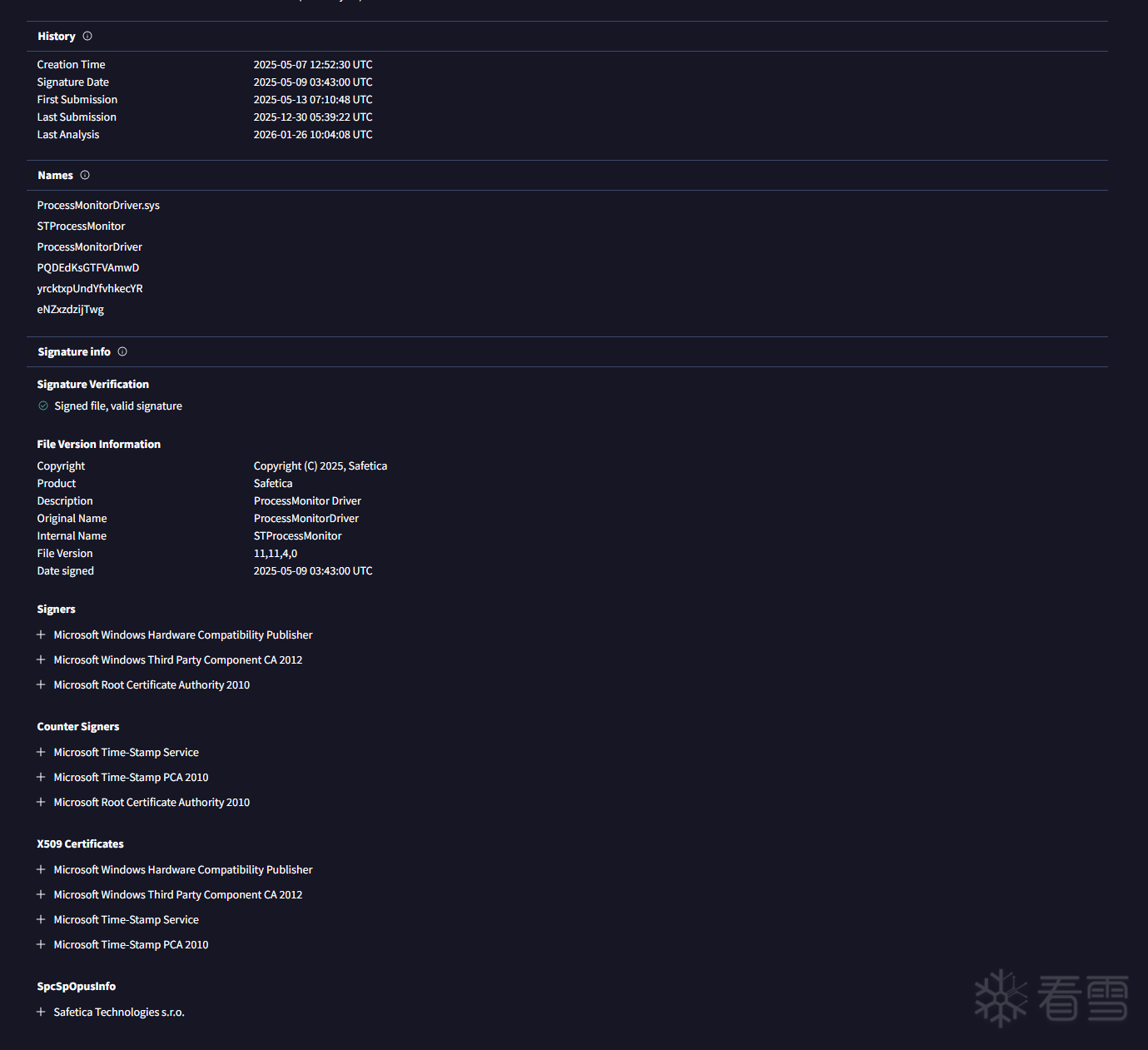Expand Microsoft Windows Third Party Component CA 2012 signer
Viewport: 1148px width, 1050px height.
(x=41, y=659)
